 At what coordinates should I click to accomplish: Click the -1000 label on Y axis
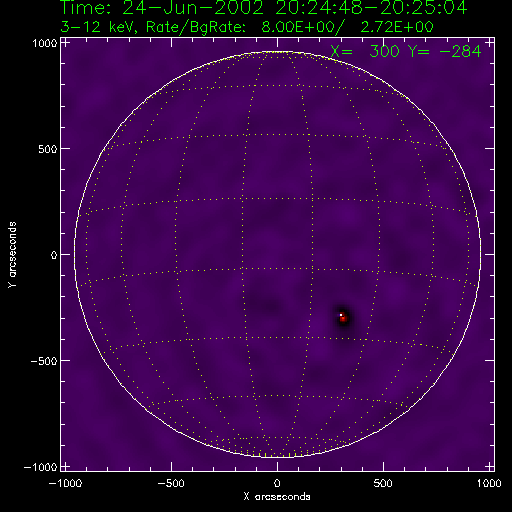point(40,467)
